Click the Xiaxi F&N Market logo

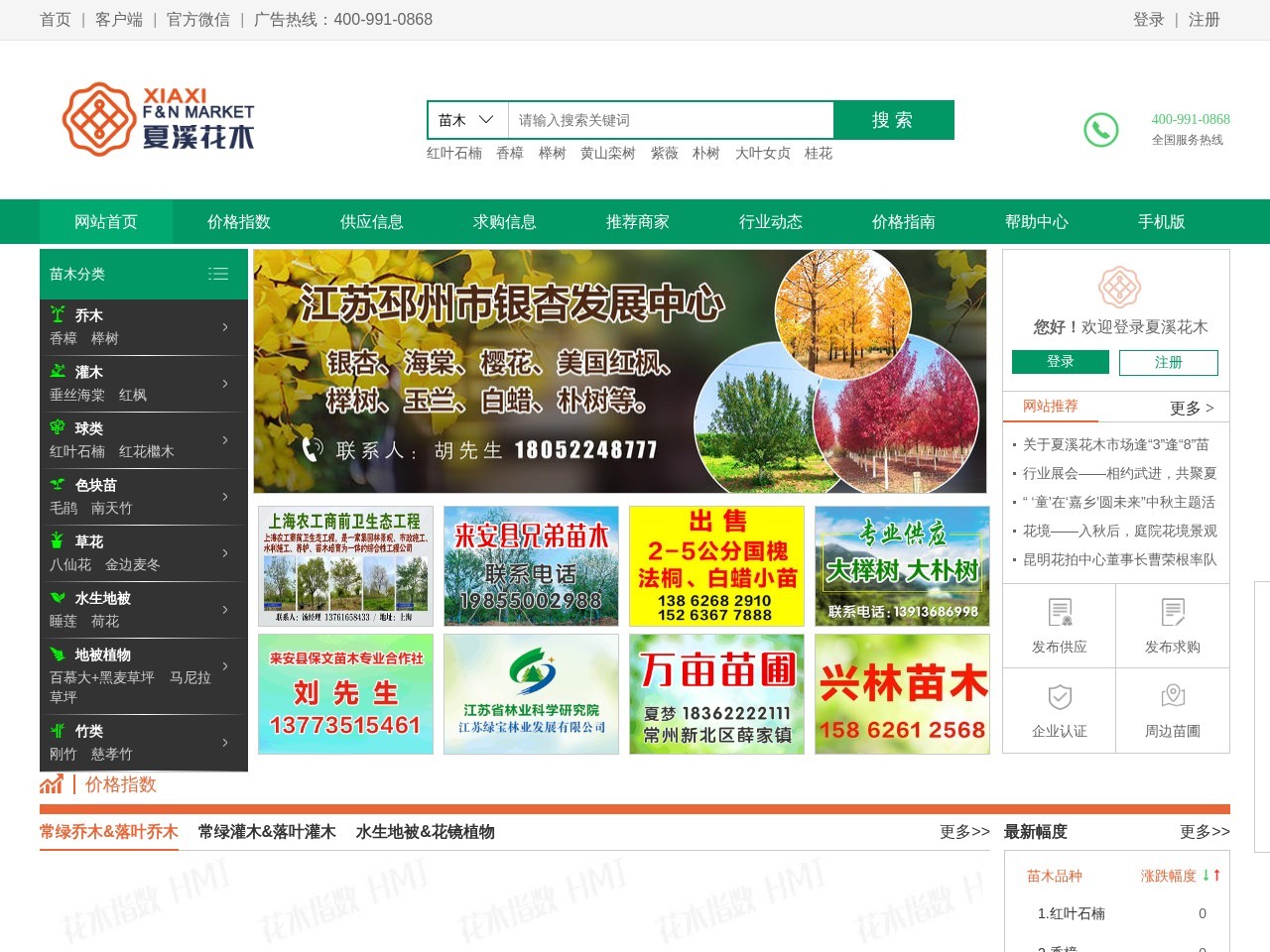click(159, 119)
